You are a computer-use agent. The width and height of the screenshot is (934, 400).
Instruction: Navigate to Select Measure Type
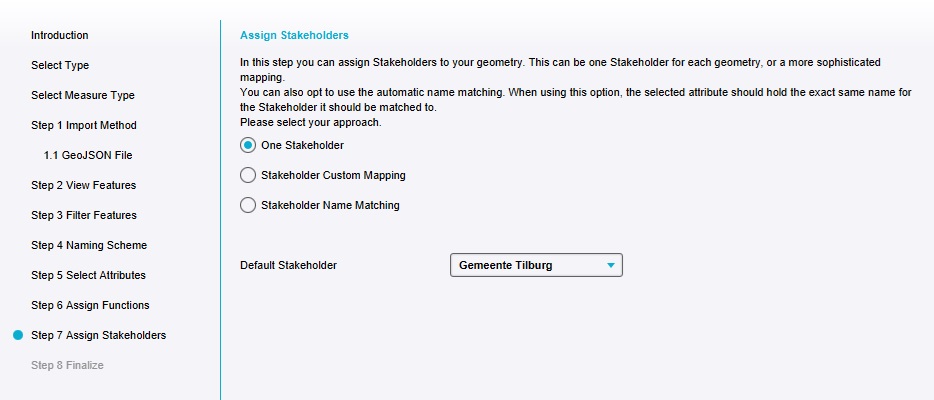[82, 95]
